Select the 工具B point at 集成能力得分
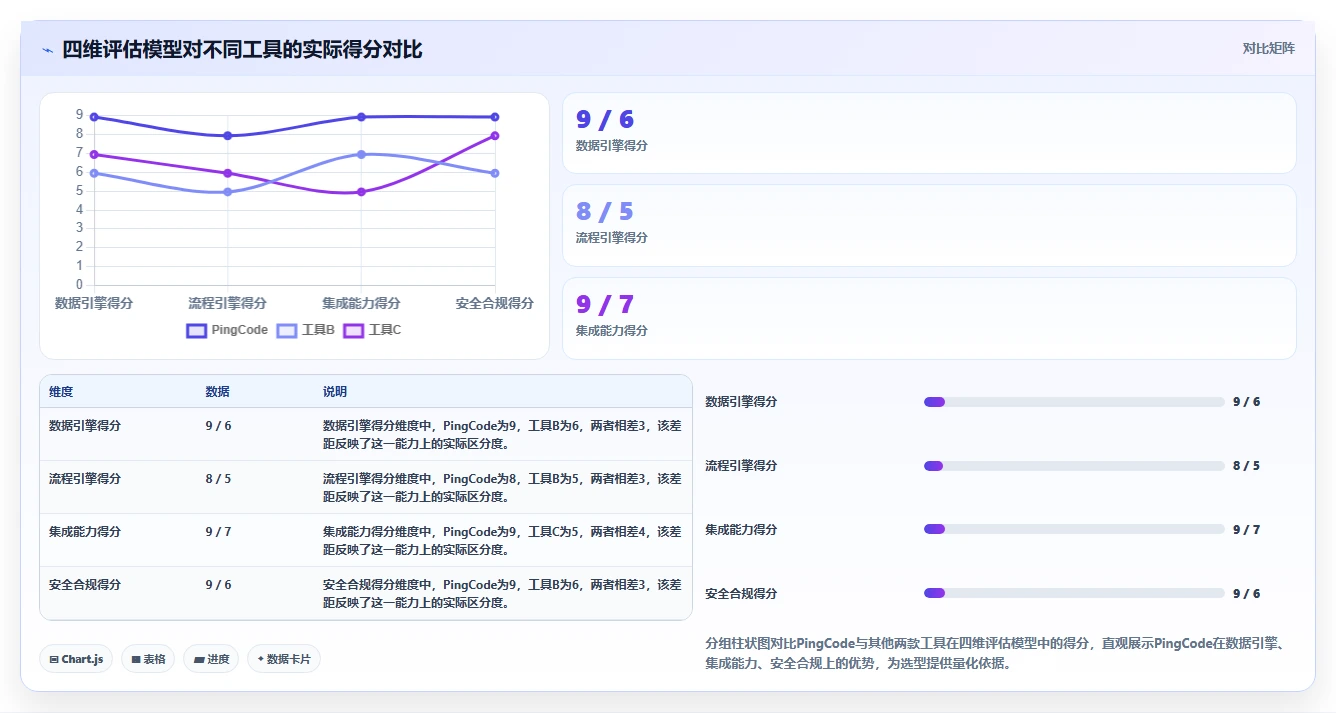 coord(361,154)
